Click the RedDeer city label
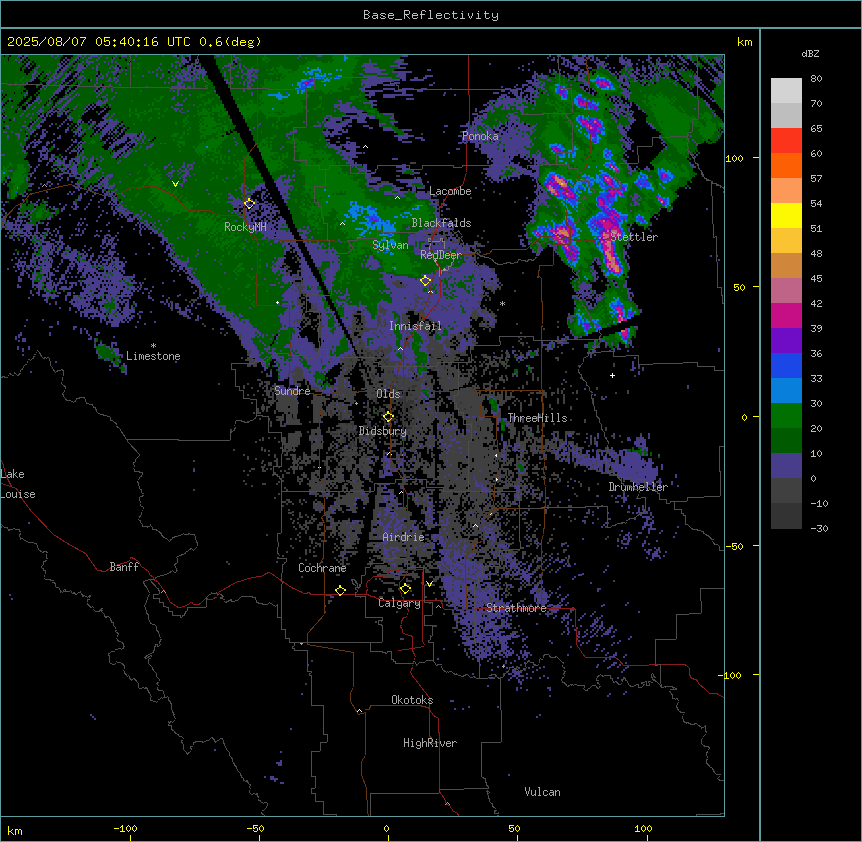The height and width of the screenshot is (842, 862). pos(441,255)
